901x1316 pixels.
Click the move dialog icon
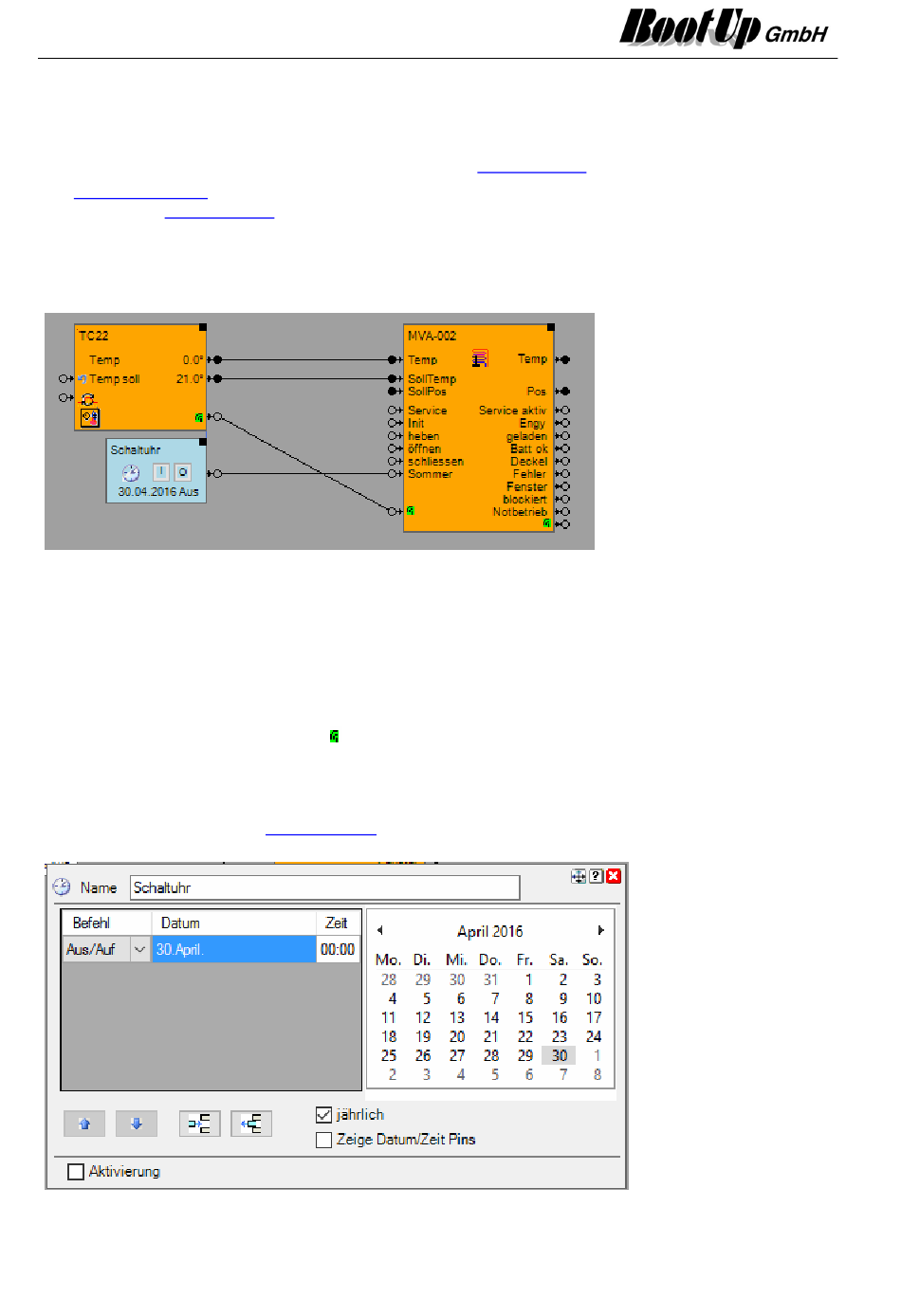[x=579, y=876]
